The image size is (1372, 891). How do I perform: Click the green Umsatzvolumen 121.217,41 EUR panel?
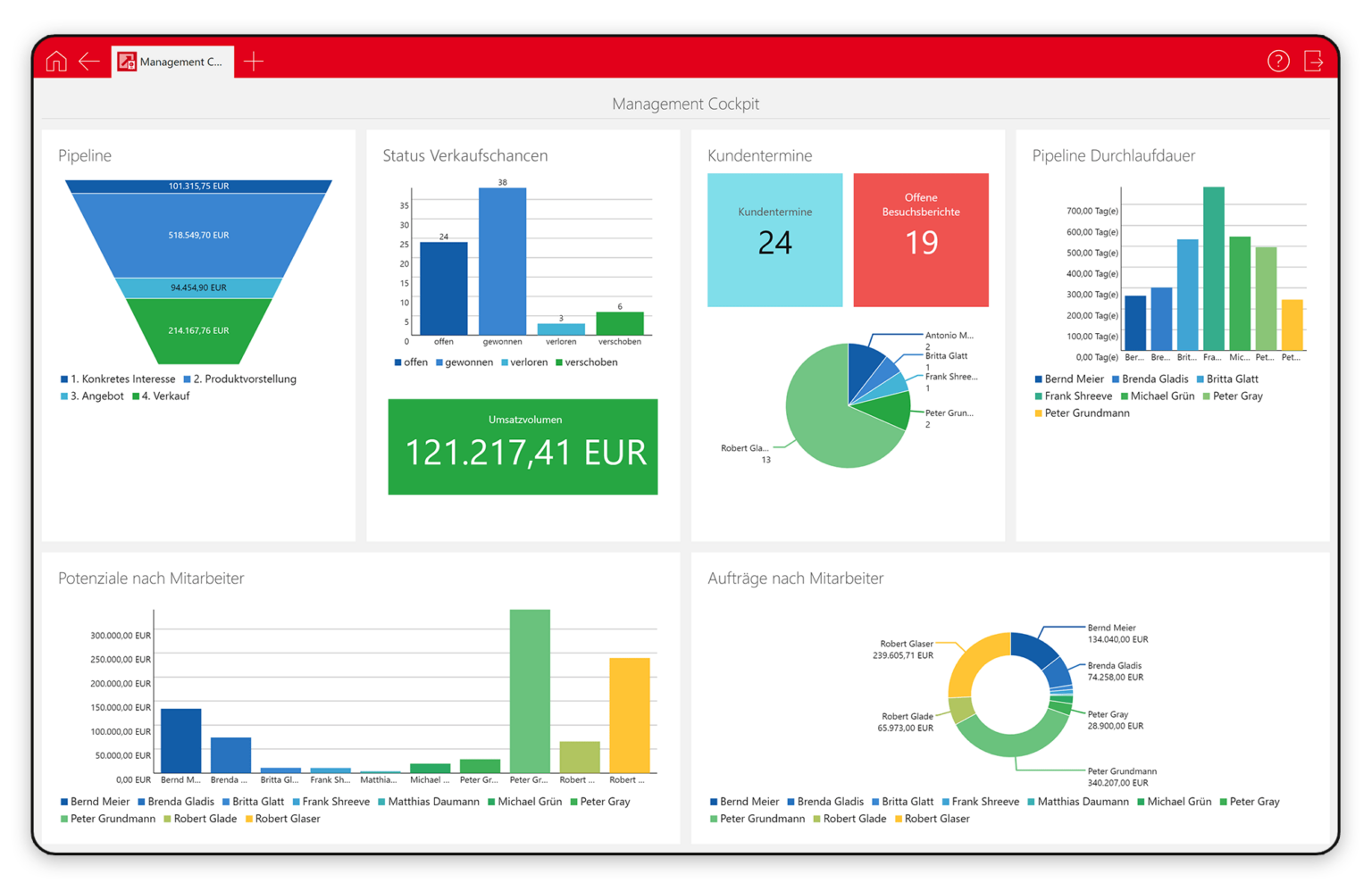[x=523, y=446]
